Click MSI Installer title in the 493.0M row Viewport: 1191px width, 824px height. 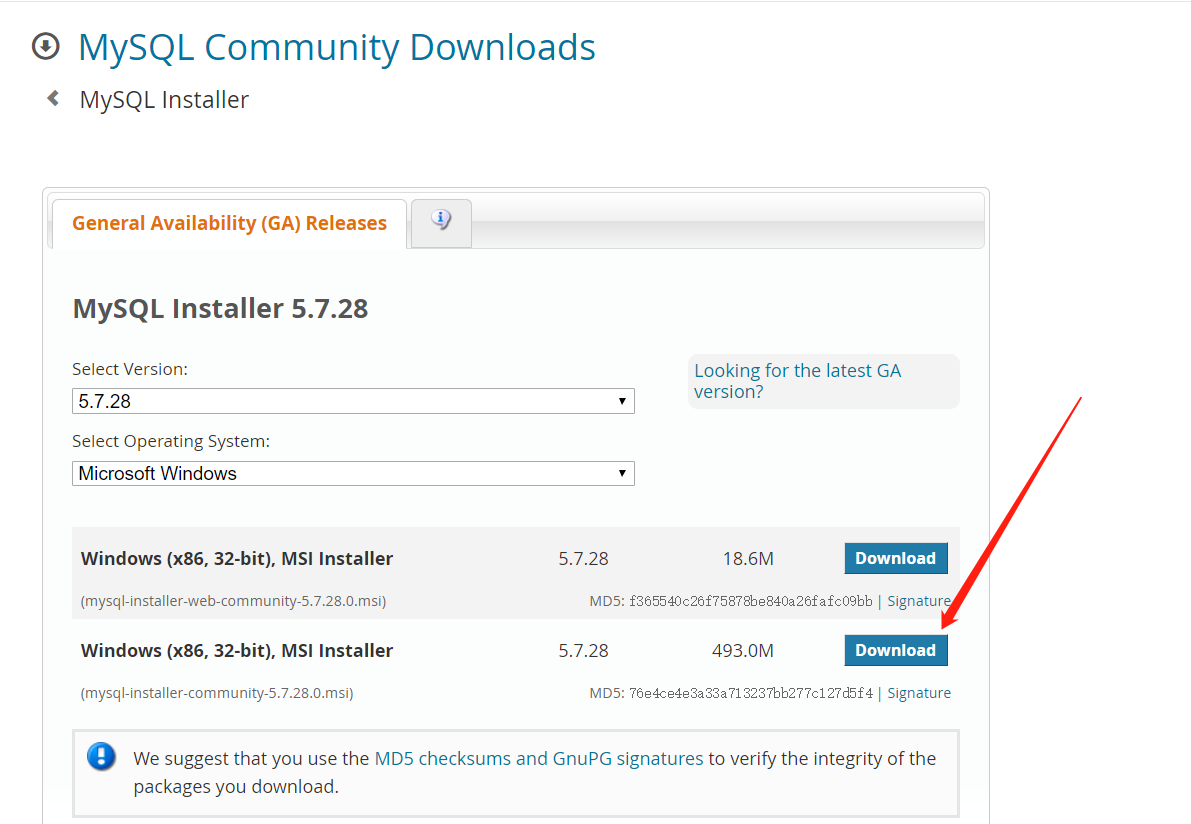(237, 651)
